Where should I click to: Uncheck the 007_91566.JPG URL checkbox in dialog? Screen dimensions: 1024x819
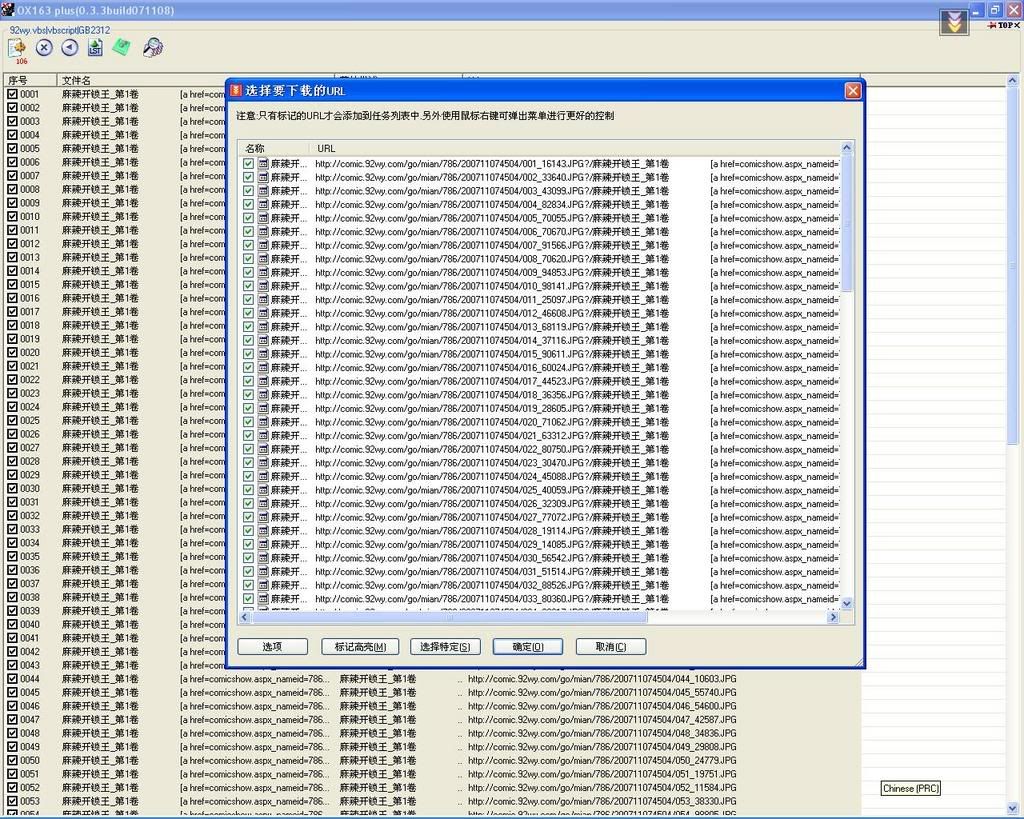(248, 246)
